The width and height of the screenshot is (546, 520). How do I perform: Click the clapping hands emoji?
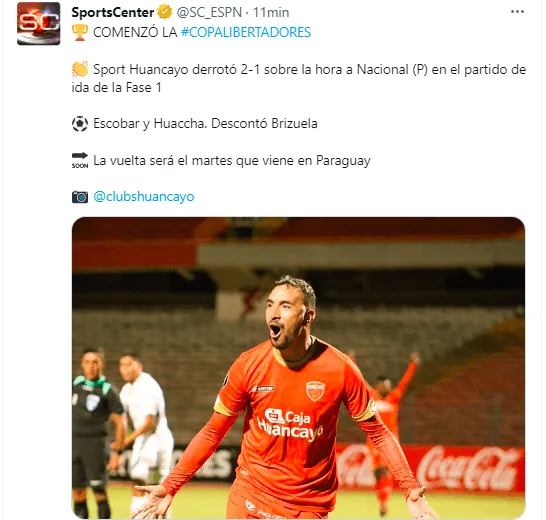tap(80, 69)
